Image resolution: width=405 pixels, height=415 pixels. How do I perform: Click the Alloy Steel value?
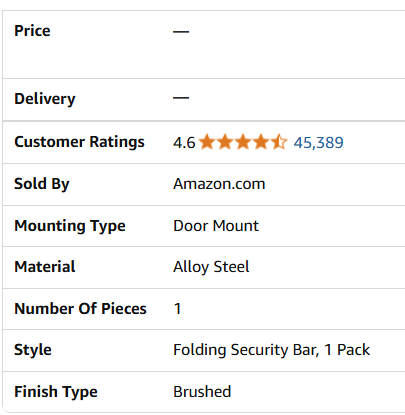point(211,267)
